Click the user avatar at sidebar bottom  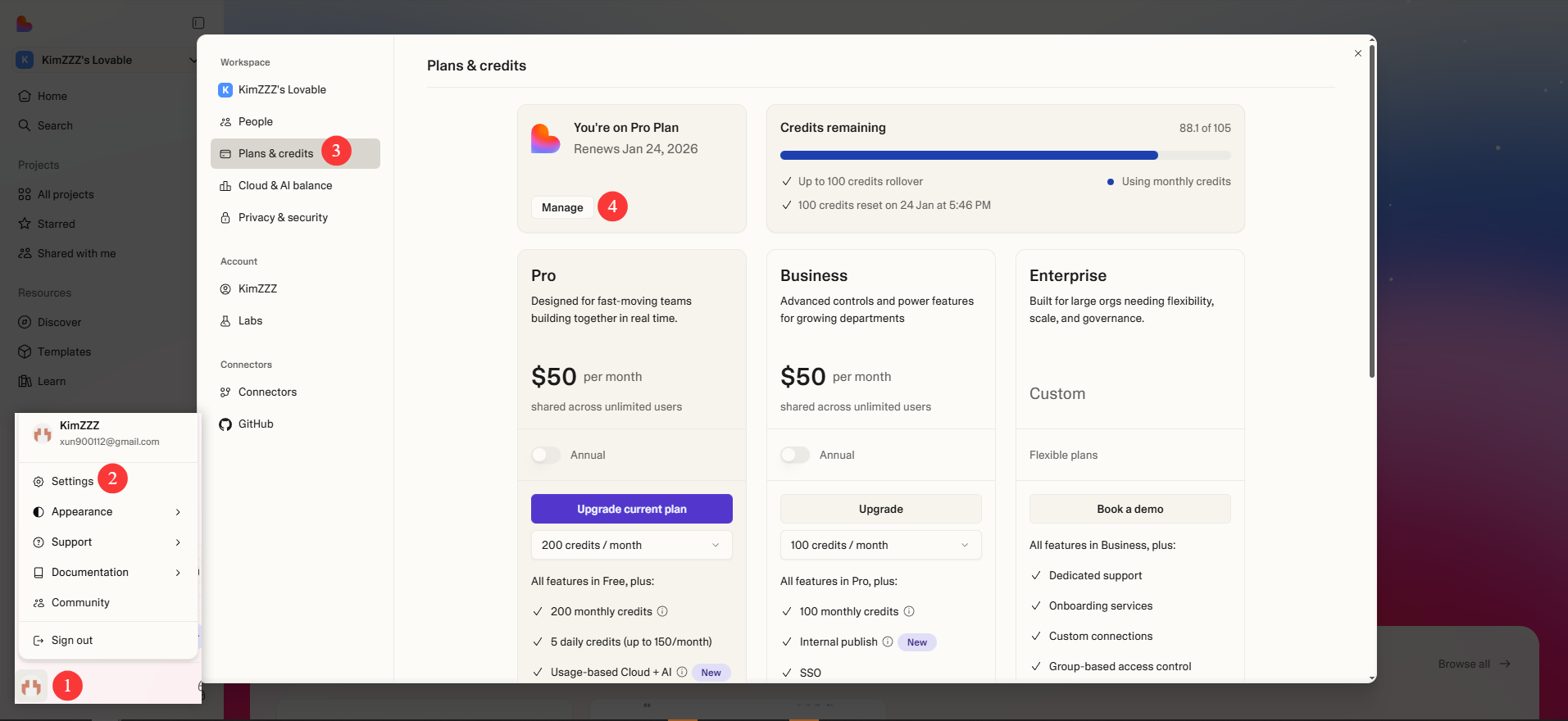click(x=32, y=686)
